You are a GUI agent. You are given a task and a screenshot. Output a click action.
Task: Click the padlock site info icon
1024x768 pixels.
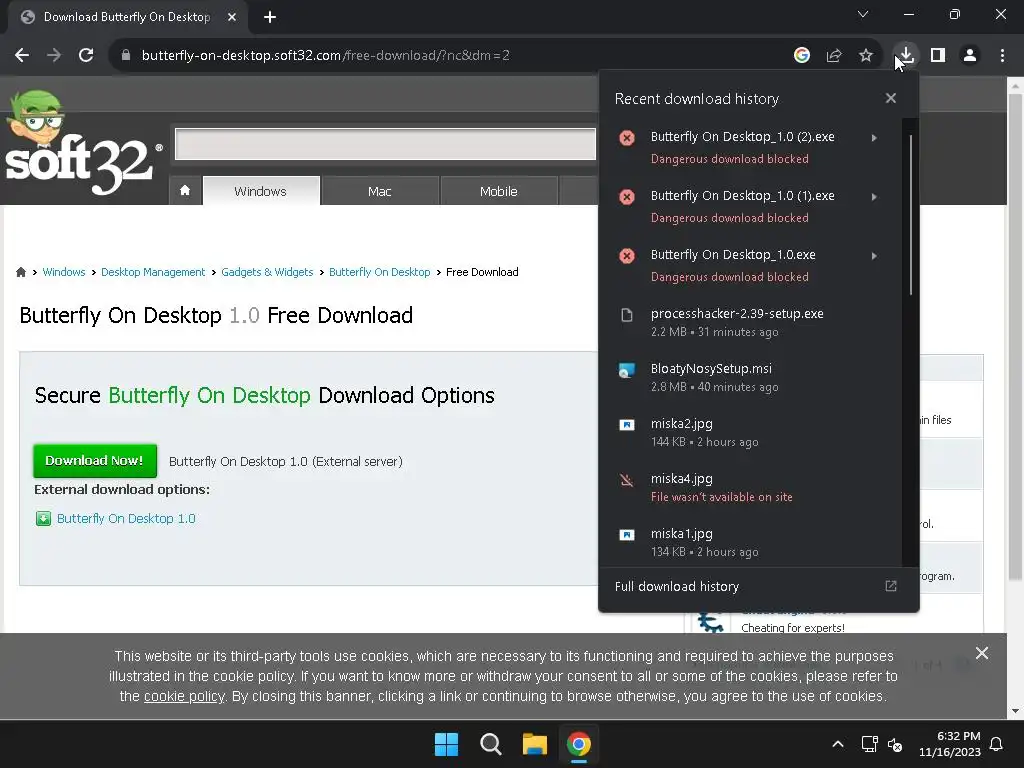click(x=126, y=56)
